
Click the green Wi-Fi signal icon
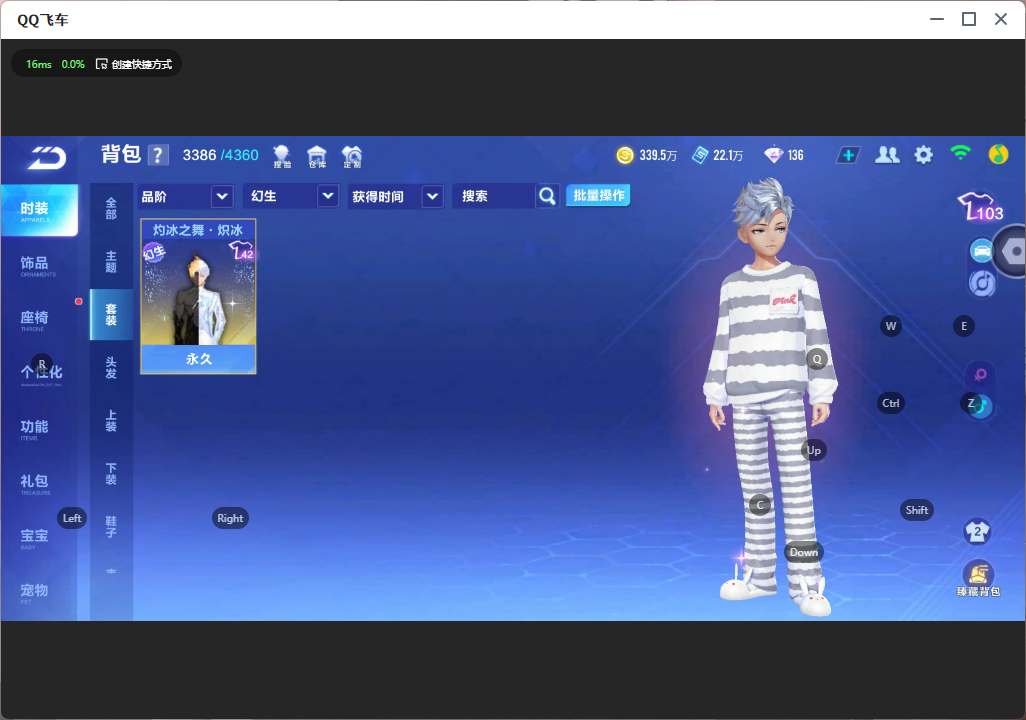pyautogui.click(x=960, y=153)
